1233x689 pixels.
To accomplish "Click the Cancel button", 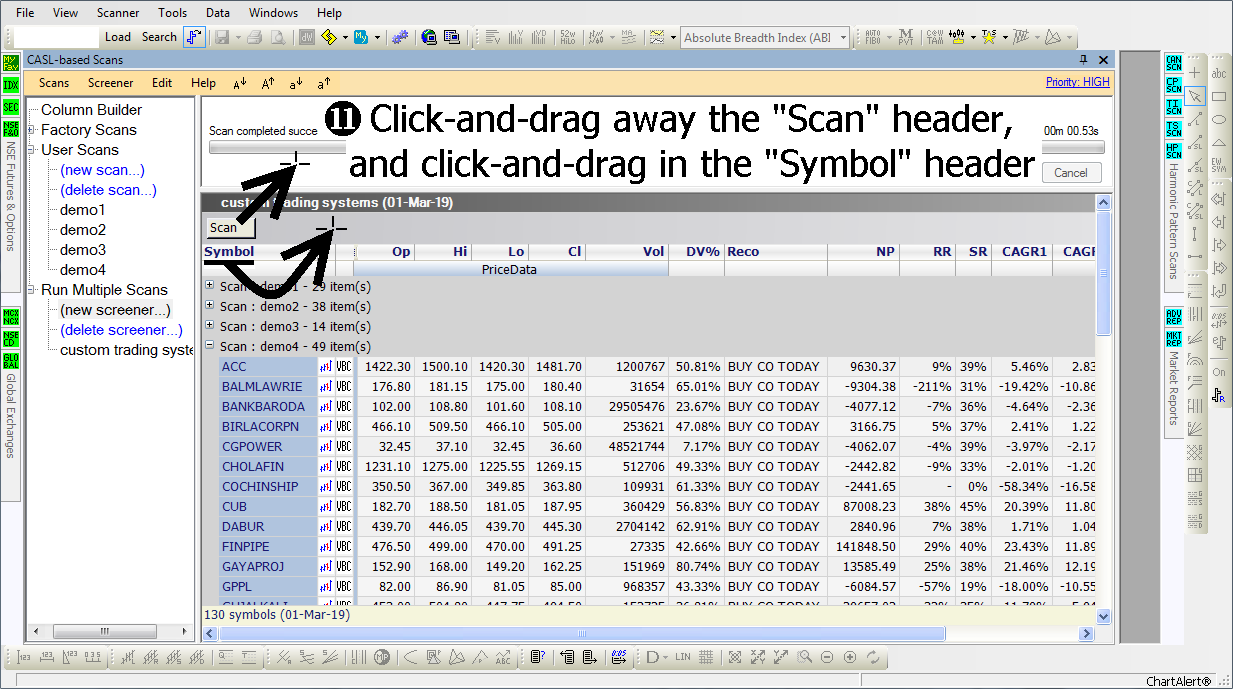I will pyautogui.click(x=1071, y=172).
